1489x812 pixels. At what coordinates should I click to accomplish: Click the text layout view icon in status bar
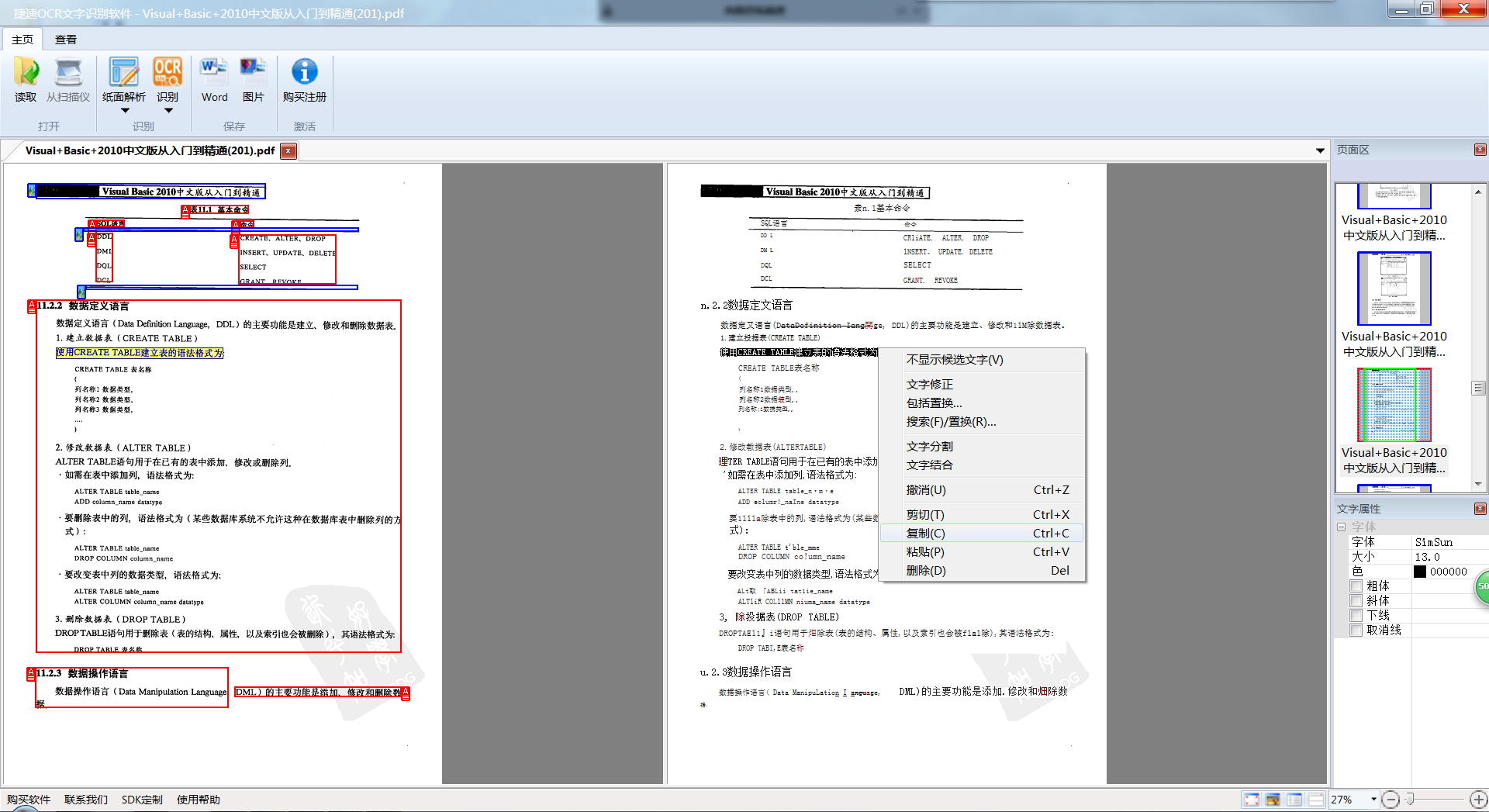point(1294,800)
